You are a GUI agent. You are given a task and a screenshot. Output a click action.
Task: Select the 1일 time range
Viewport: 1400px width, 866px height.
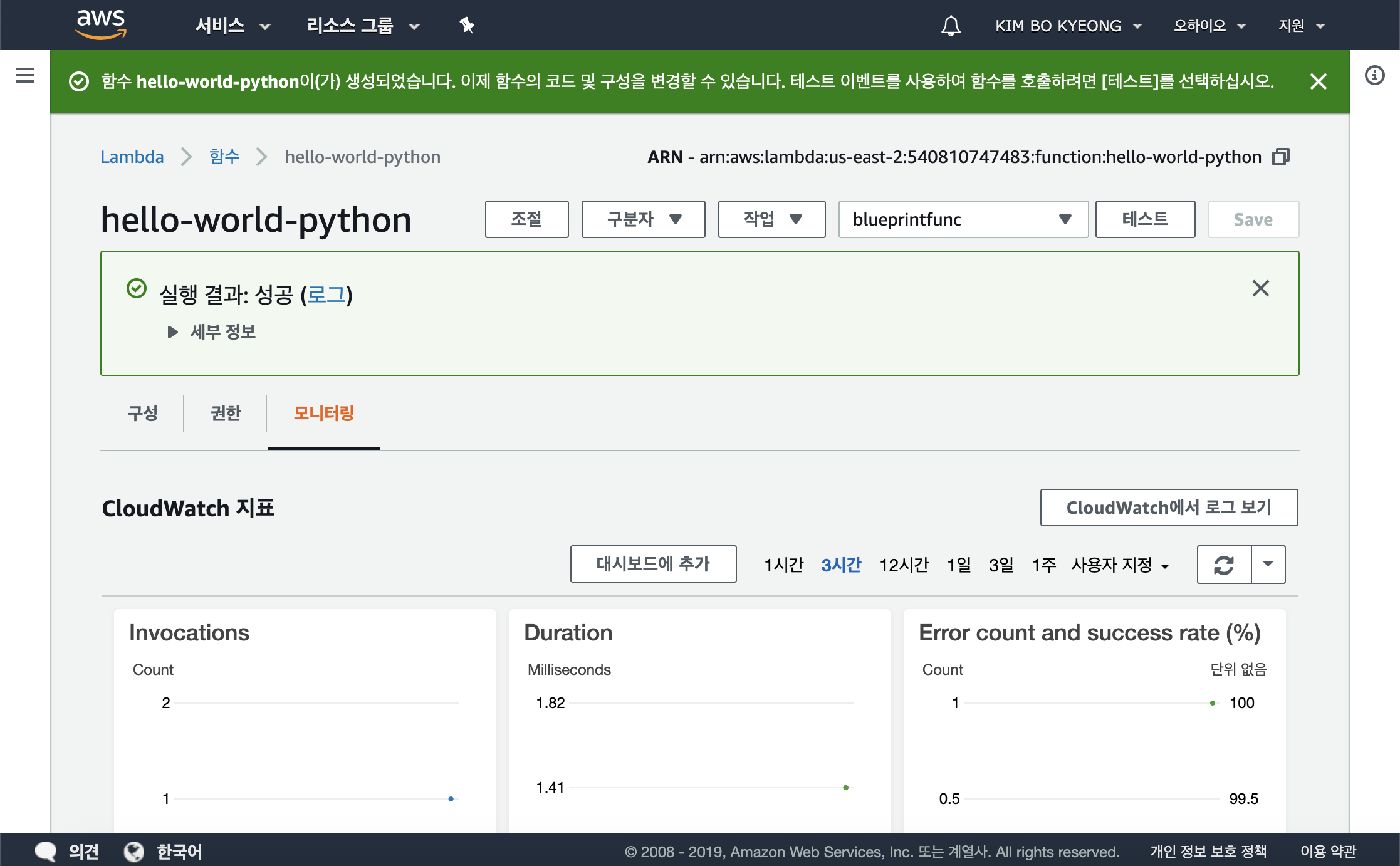(x=959, y=565)
